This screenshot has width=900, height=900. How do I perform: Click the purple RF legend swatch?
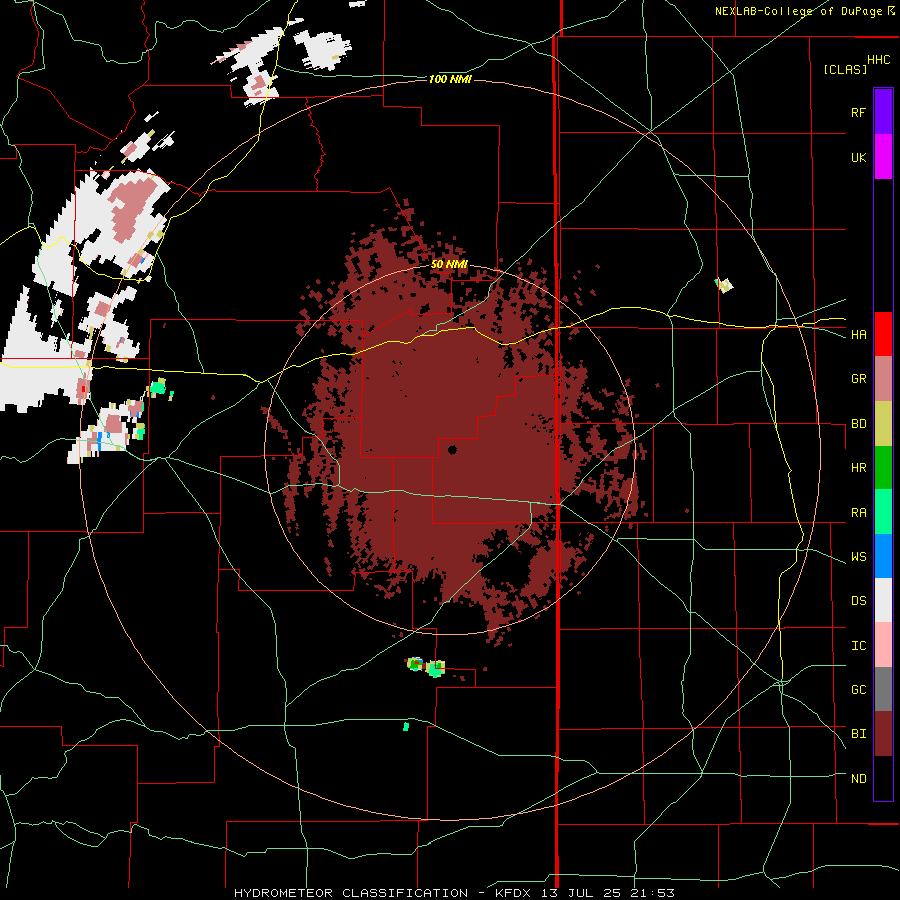pyautogui.click(x=883, y=112)
